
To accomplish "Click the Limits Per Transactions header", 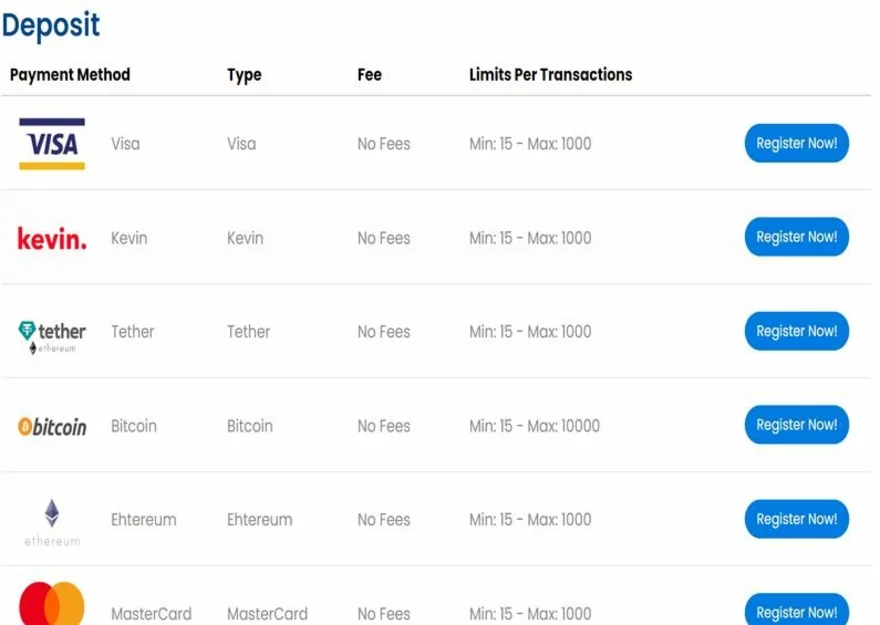I will pos(550,75).
